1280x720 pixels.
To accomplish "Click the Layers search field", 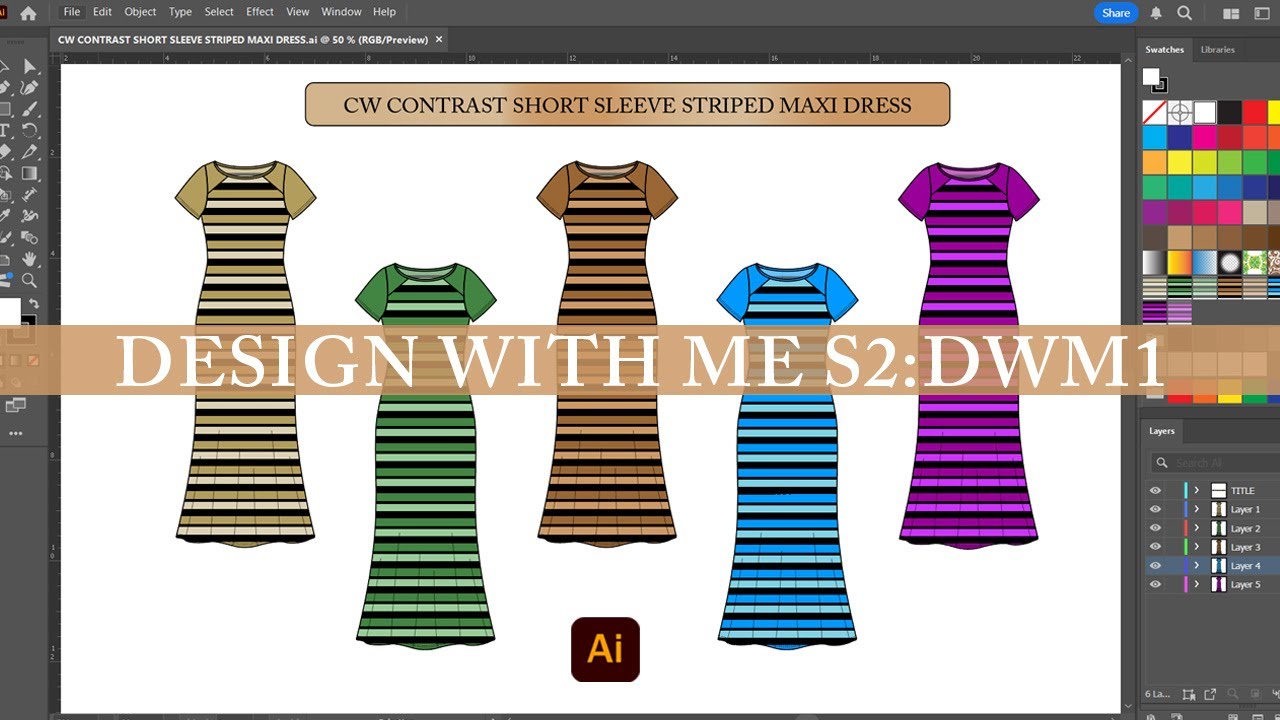I will (1214, 462).
